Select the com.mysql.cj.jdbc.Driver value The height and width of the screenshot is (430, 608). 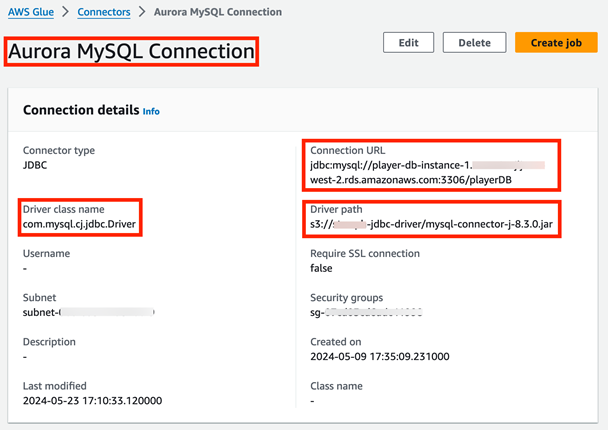coord(79,224)
